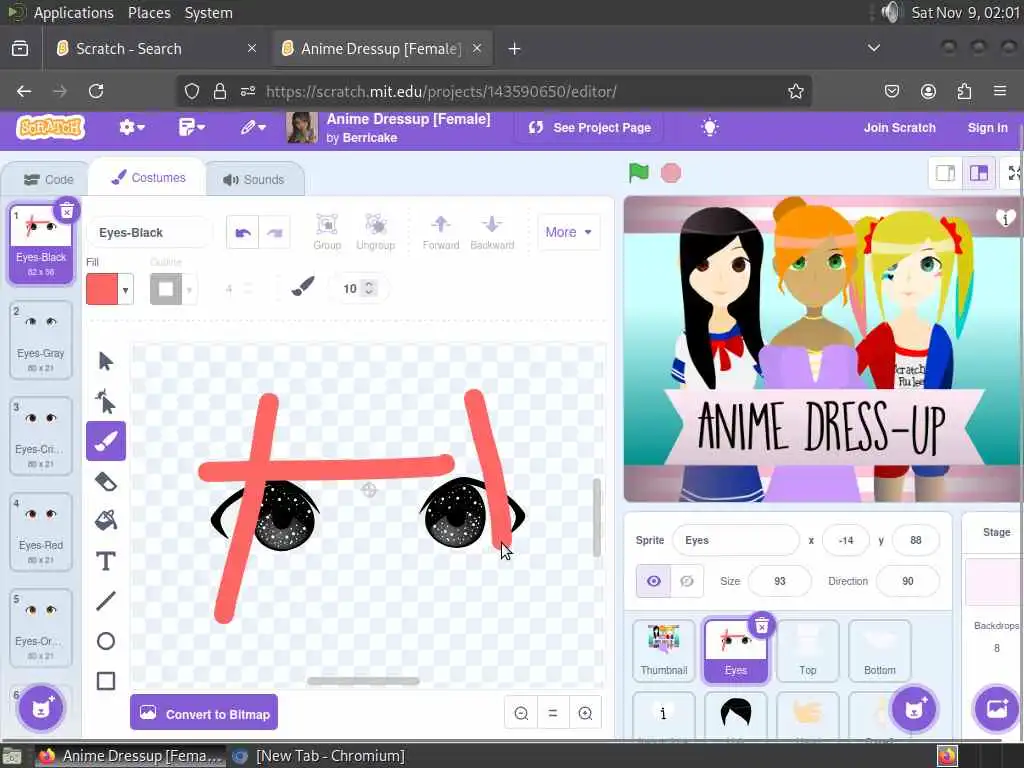Click the Group shapes icon
The width and height of the screenshot is (1024, 768).
click(327, 232)
